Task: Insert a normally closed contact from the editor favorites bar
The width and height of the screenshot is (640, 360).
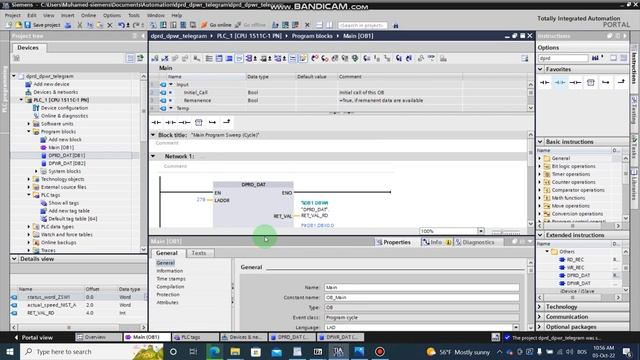Action: 171,122
